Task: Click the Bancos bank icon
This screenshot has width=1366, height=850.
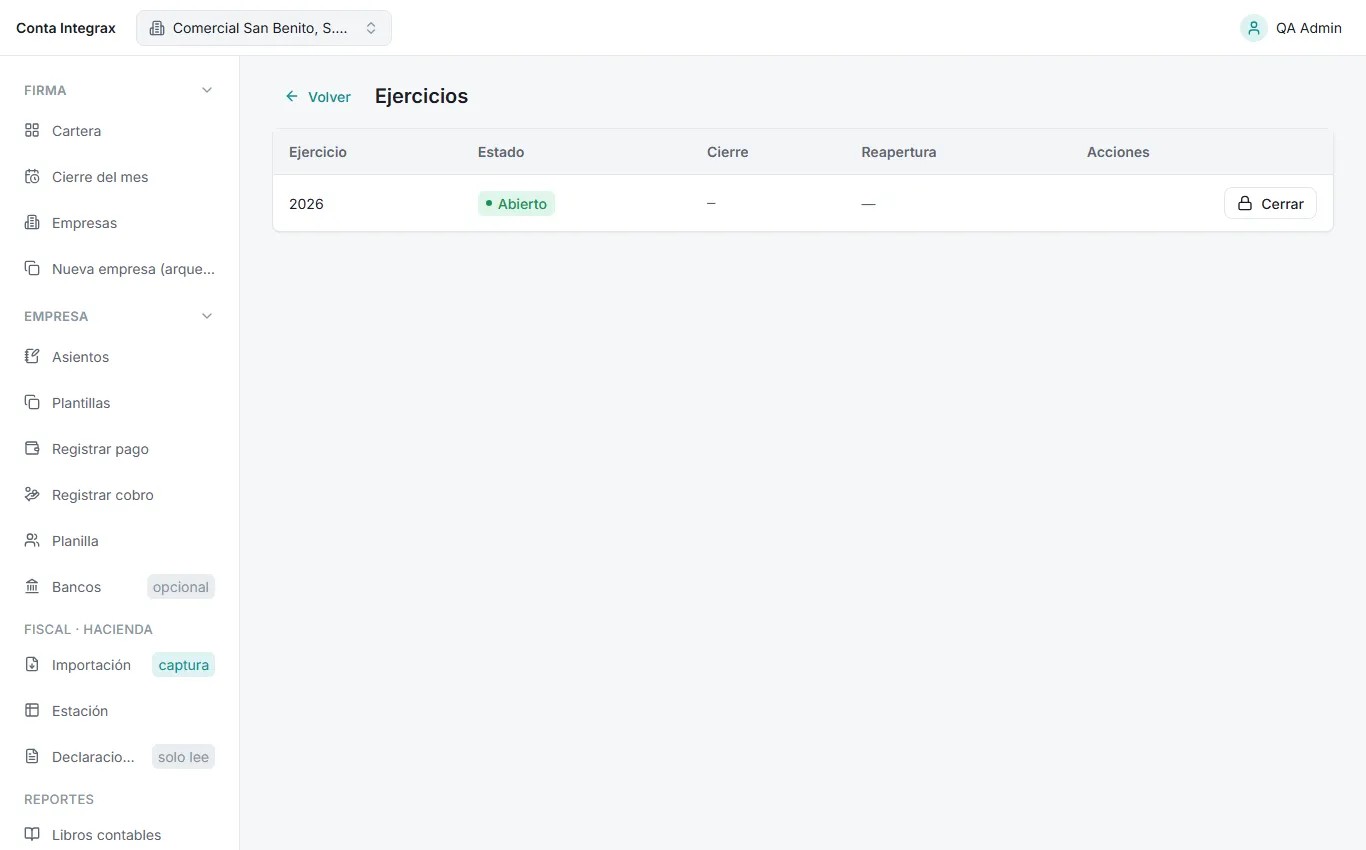Action: (32, 587)
